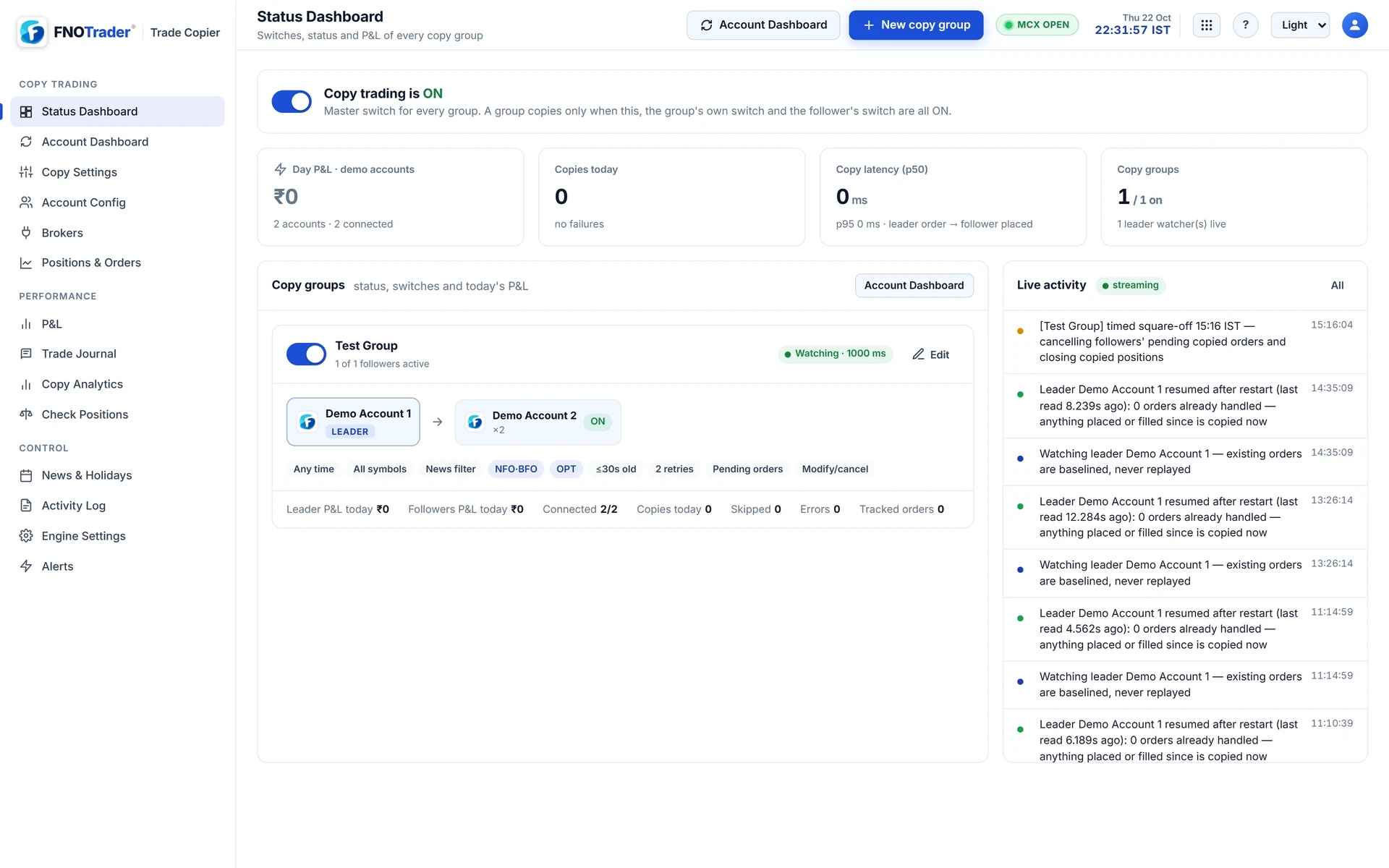Click the Watching · 1000 ms status pill
The height and width of the screenshot is (868, 1389).
(835, 354)
